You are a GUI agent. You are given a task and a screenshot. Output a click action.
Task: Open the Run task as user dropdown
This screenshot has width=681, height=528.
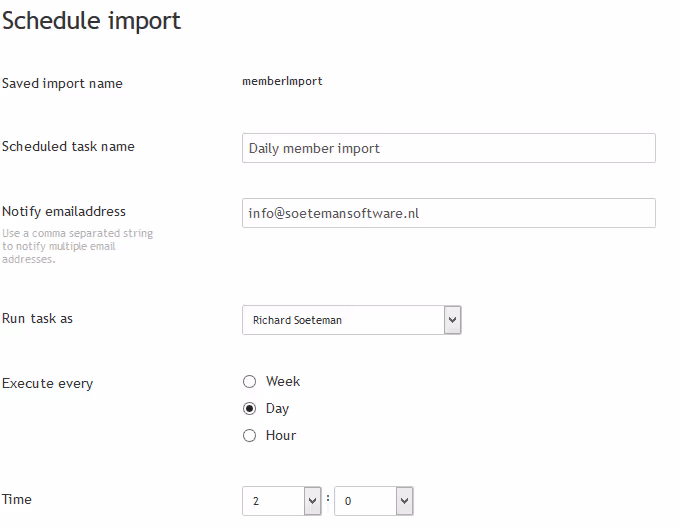point(351,320)
